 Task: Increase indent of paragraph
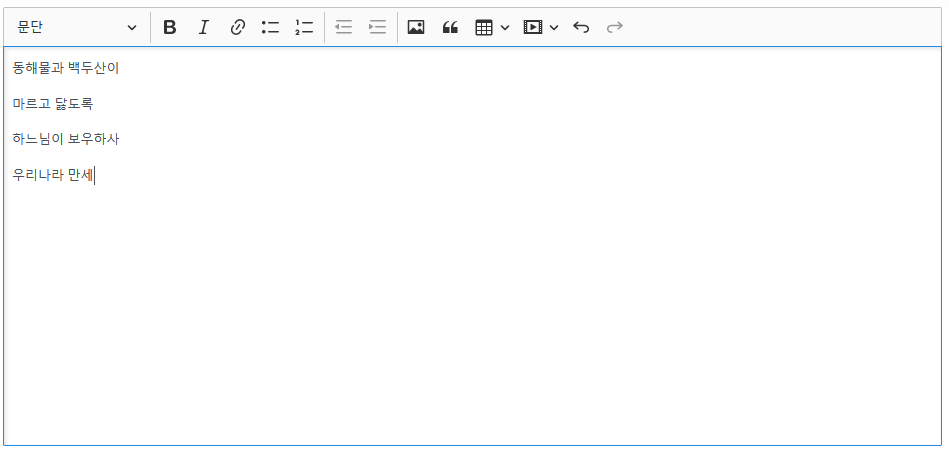pos(377,27)
